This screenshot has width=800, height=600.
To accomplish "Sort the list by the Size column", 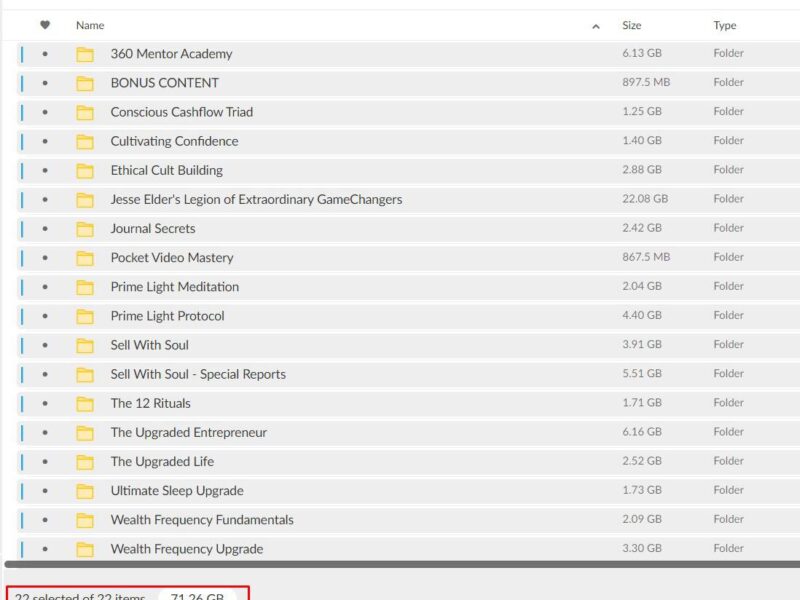I will point(632,25).
